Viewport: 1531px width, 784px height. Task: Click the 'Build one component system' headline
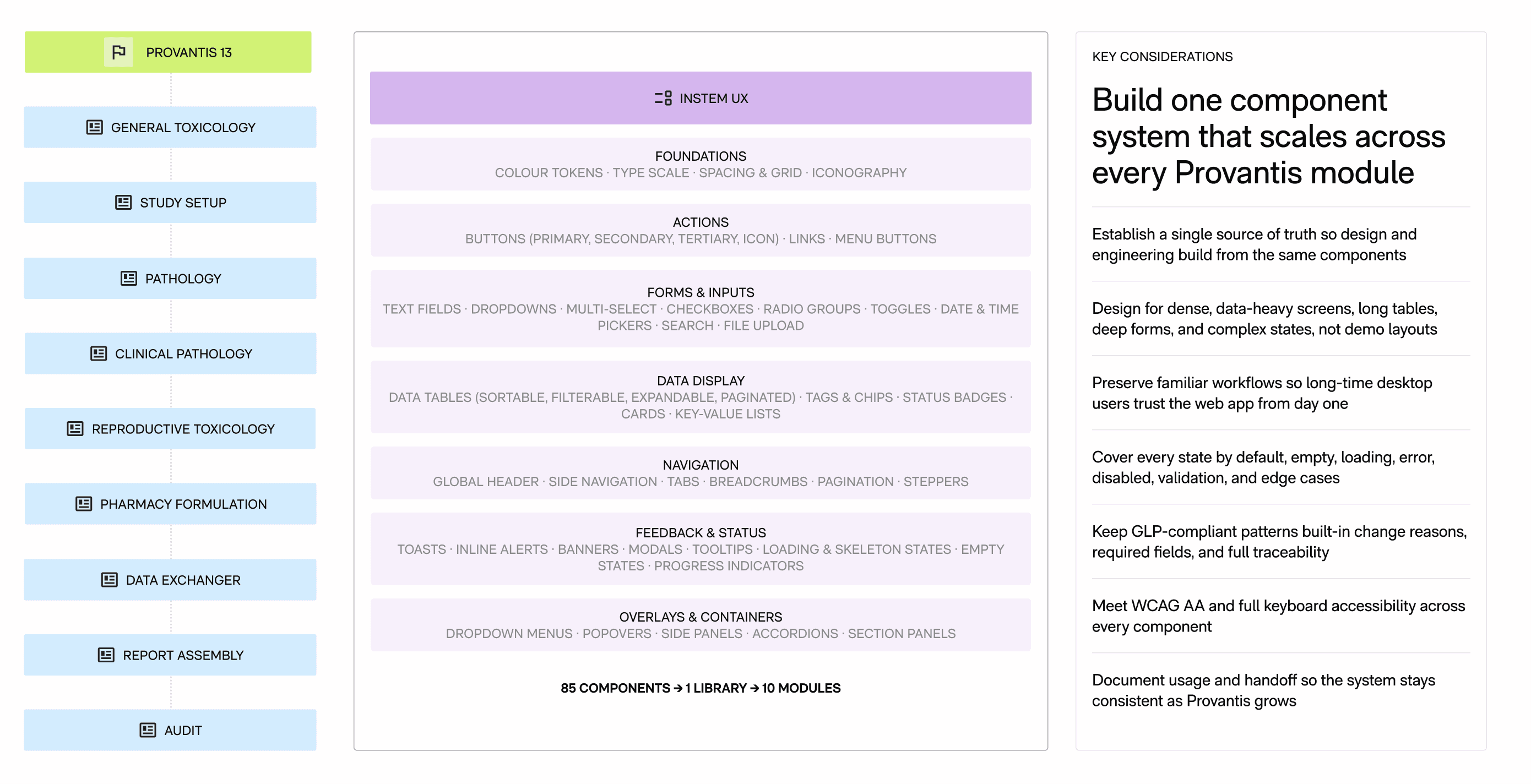tap(1268, 136)
